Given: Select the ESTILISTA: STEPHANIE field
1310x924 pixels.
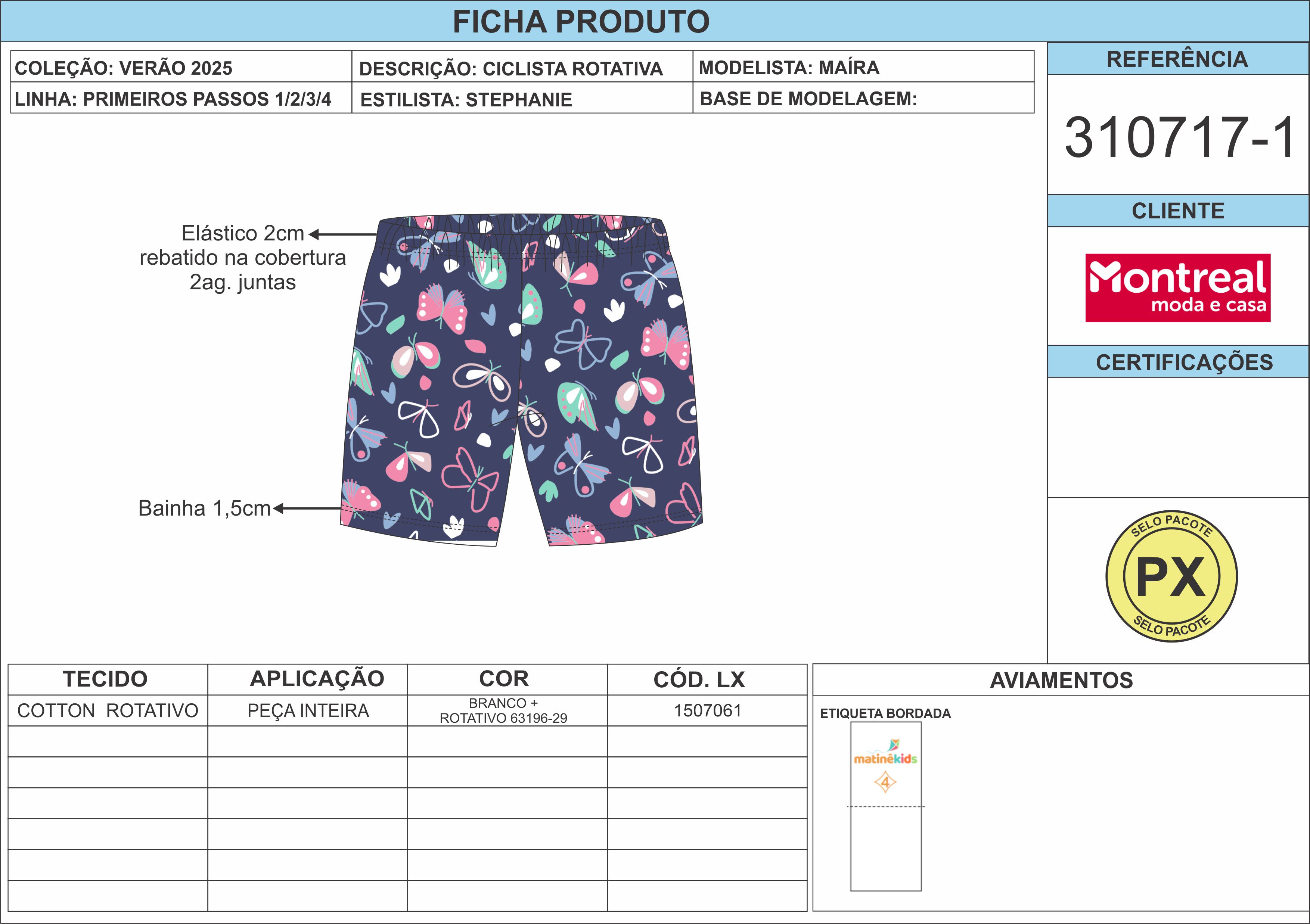Looking at the screenshot, I should click(x=522, y=97).
